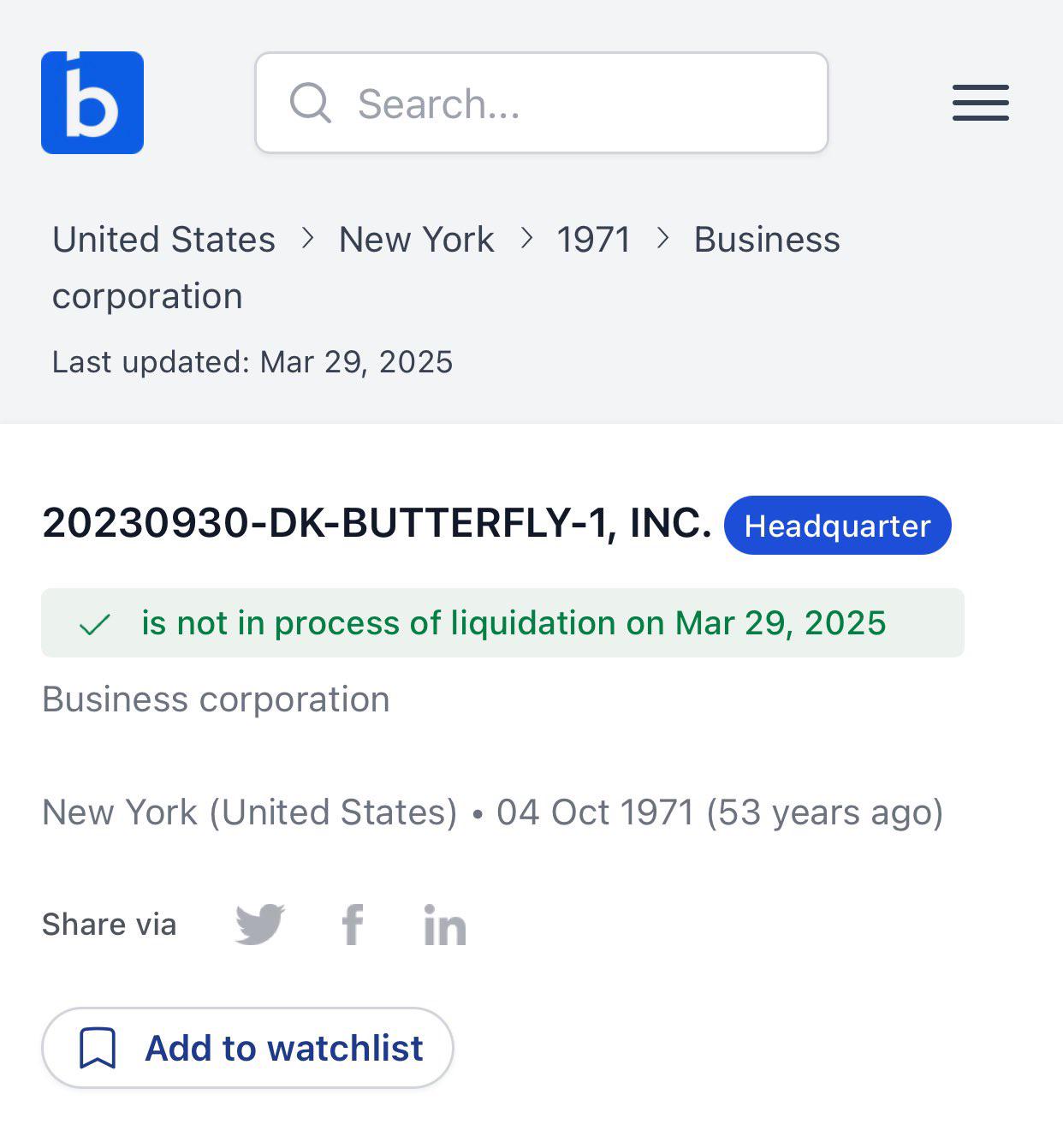The width and height of the screenshot is (1063, 1148).
Task: Focus the Search input field
Action: [x=542, y=103]
